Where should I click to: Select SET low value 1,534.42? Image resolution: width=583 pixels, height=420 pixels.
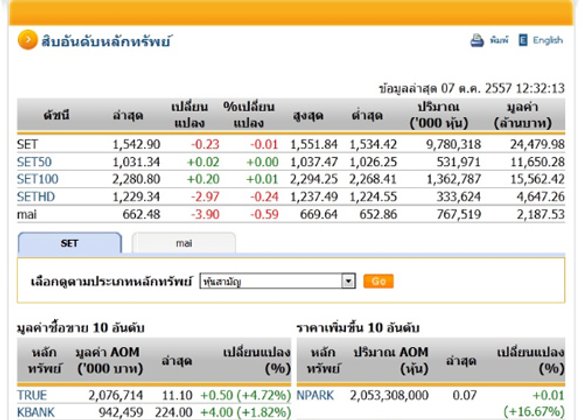[373, 144]
